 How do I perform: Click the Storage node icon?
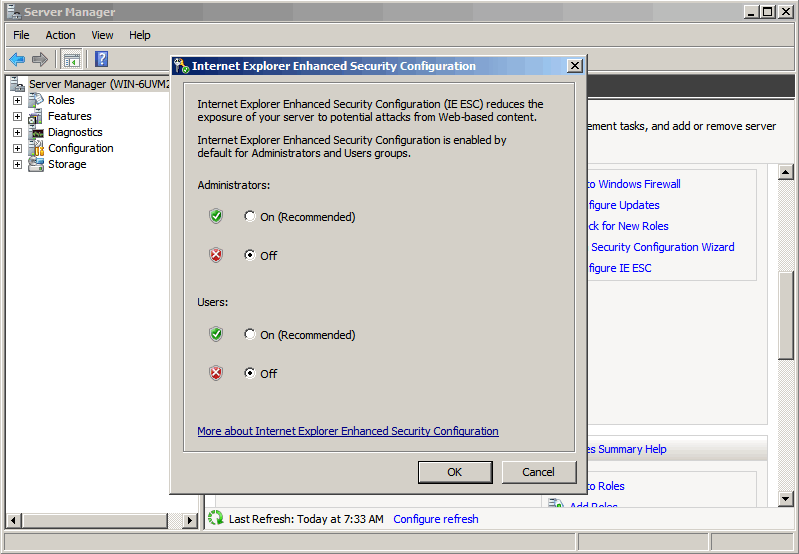36,164
